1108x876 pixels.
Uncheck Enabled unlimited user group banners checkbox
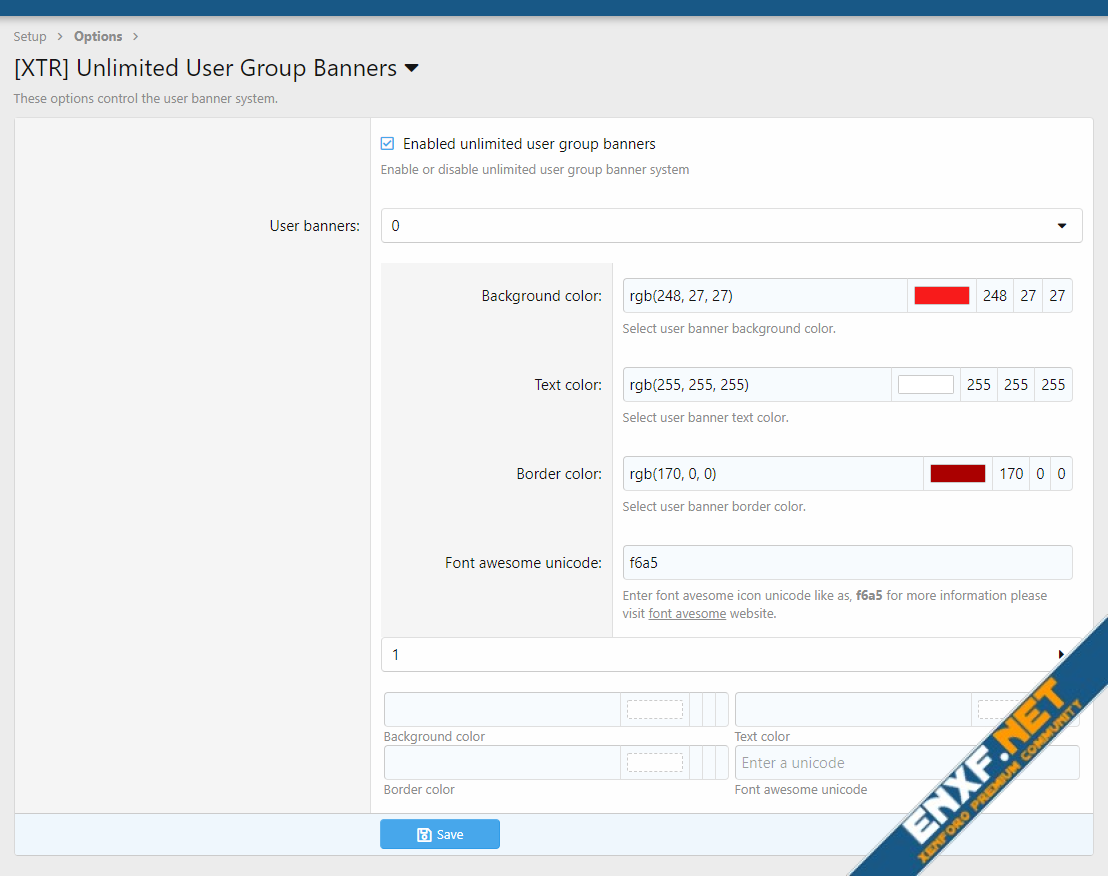388,144
